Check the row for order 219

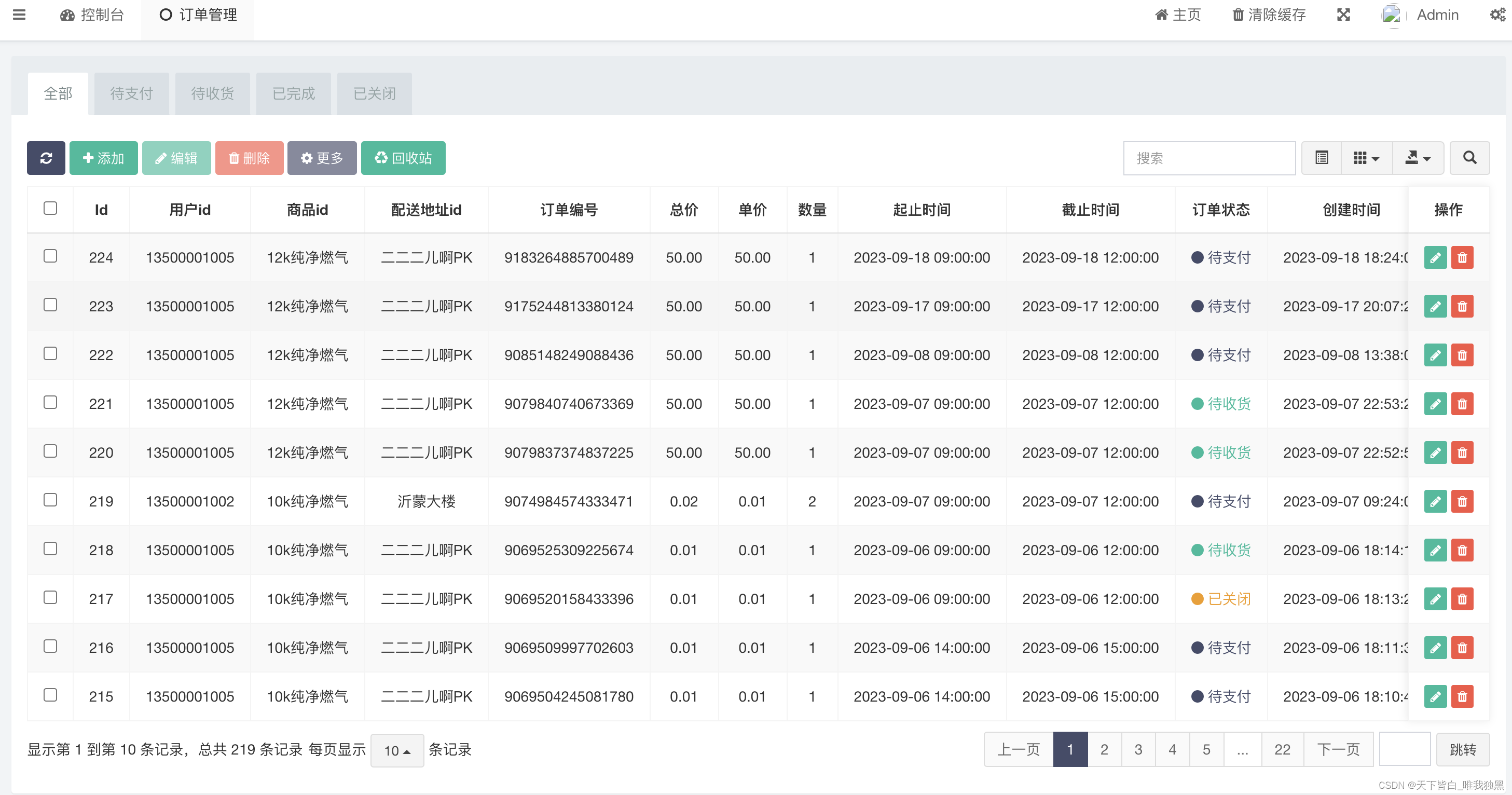tap(50, 499)
